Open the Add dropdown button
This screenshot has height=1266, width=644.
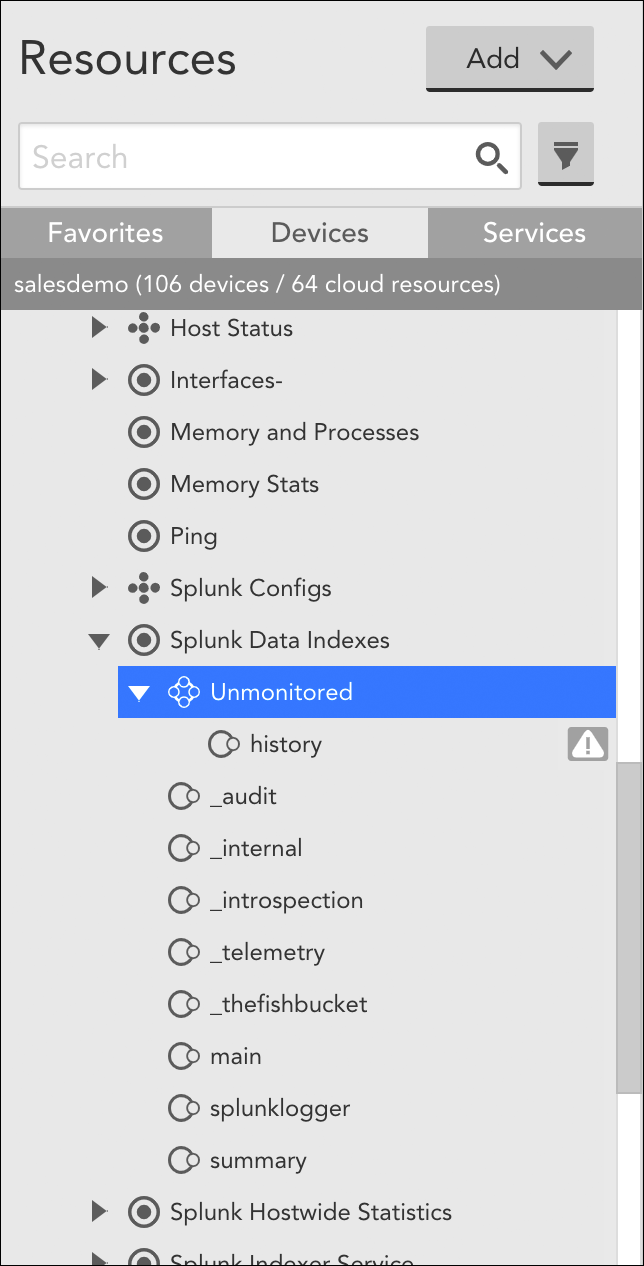[510, 58]
